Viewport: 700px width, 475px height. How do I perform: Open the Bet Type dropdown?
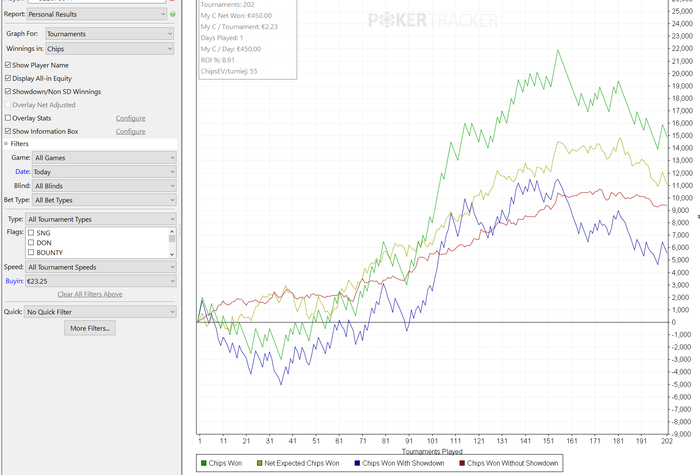(104, 200)
